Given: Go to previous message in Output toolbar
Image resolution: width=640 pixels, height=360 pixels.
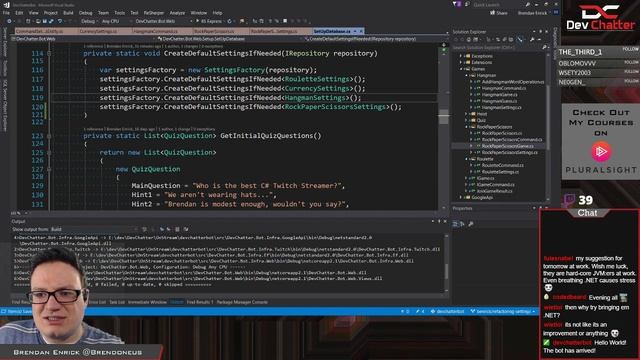Looking at the screenshot, I should coord(162,229).
